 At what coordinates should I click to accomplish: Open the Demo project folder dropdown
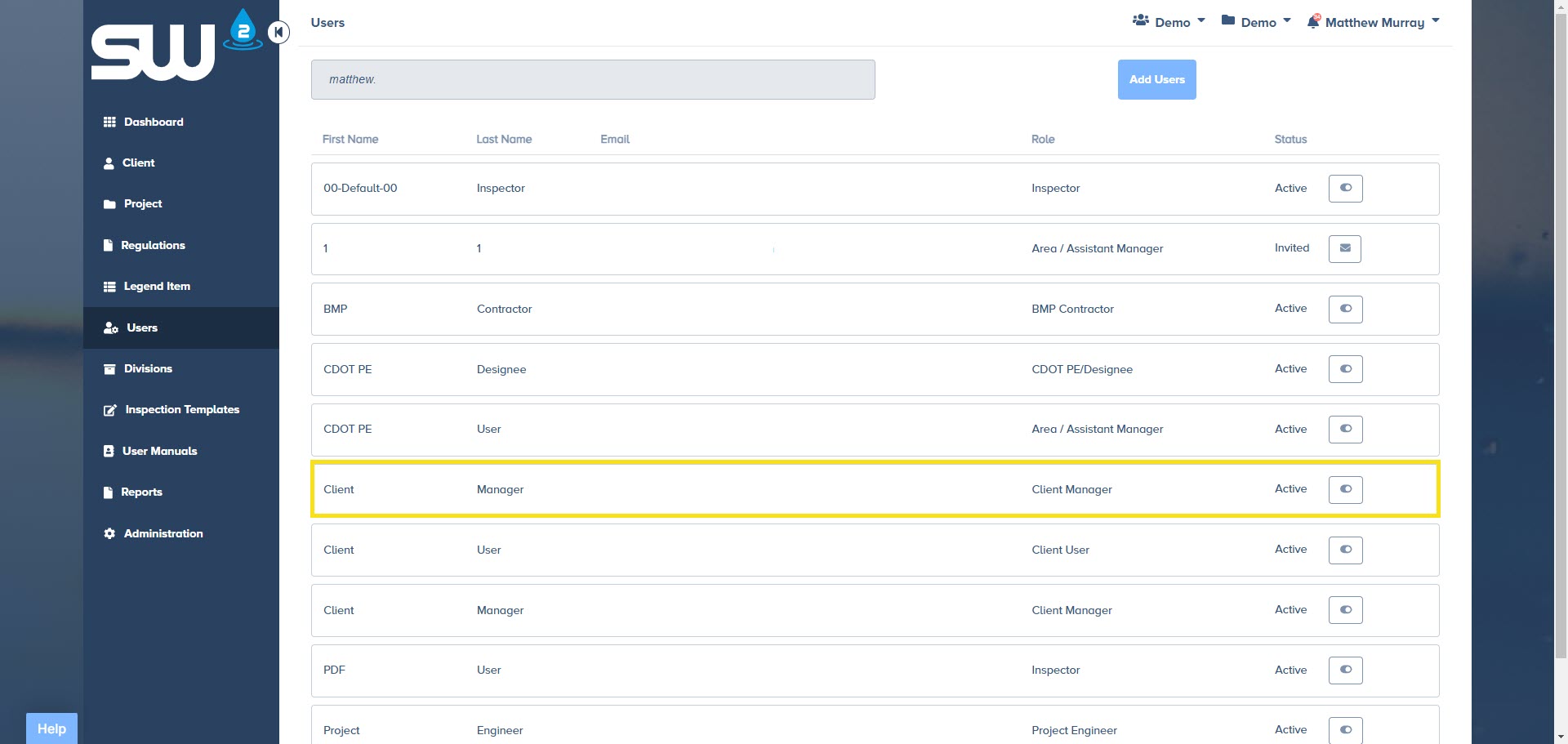point(1256,22)
